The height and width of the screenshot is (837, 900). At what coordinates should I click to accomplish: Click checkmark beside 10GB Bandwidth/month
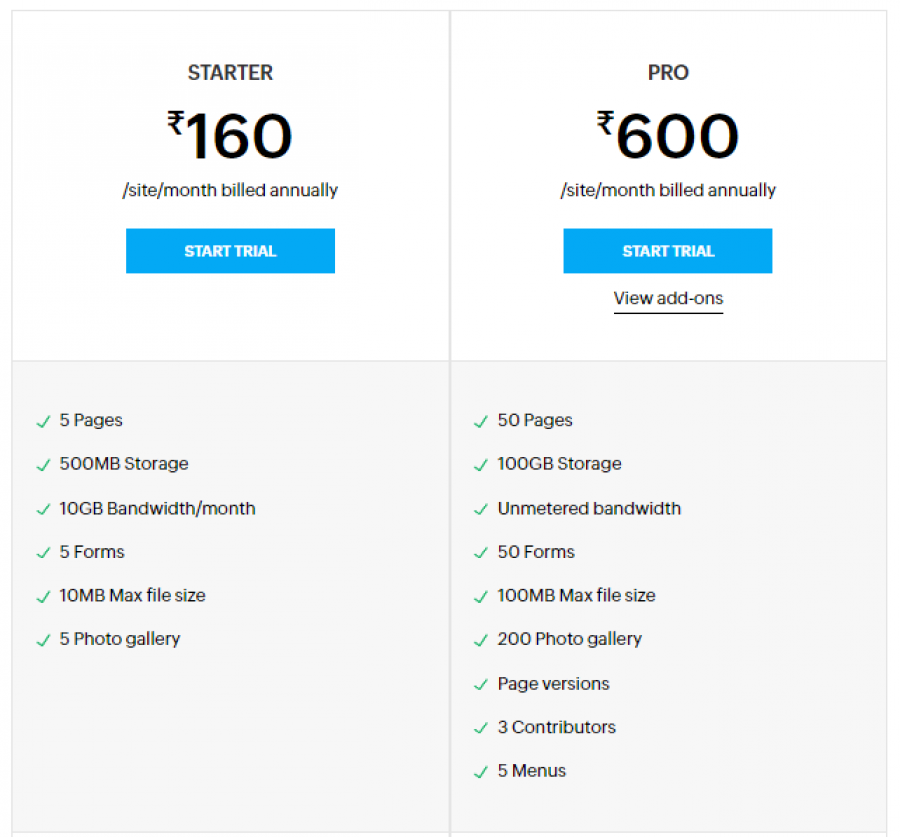click(43, 509)
